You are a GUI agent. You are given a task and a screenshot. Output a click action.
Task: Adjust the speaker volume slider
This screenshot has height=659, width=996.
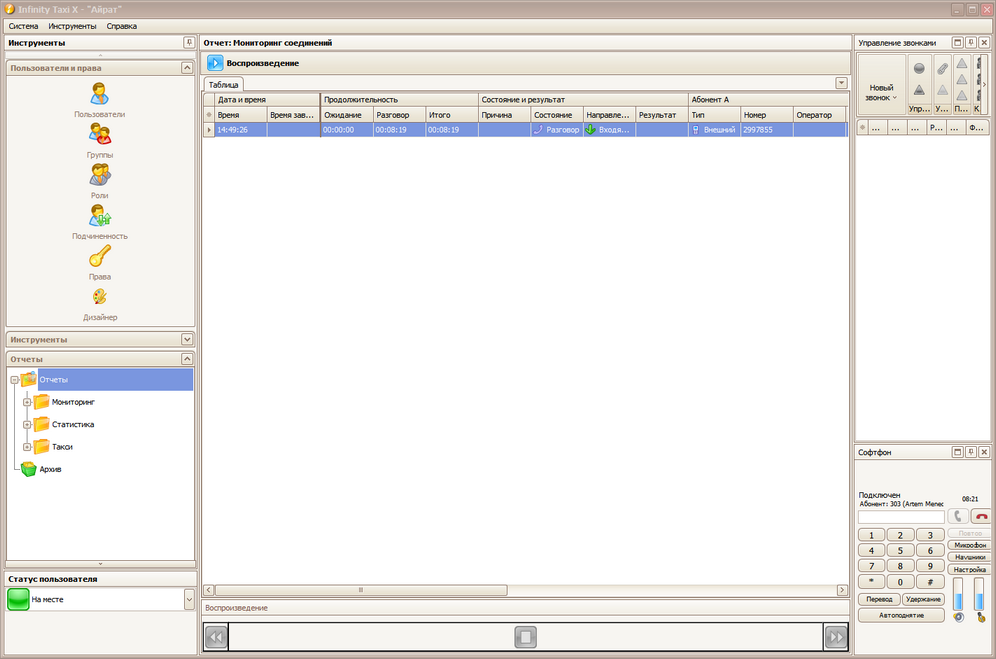(x=958, y=594)
